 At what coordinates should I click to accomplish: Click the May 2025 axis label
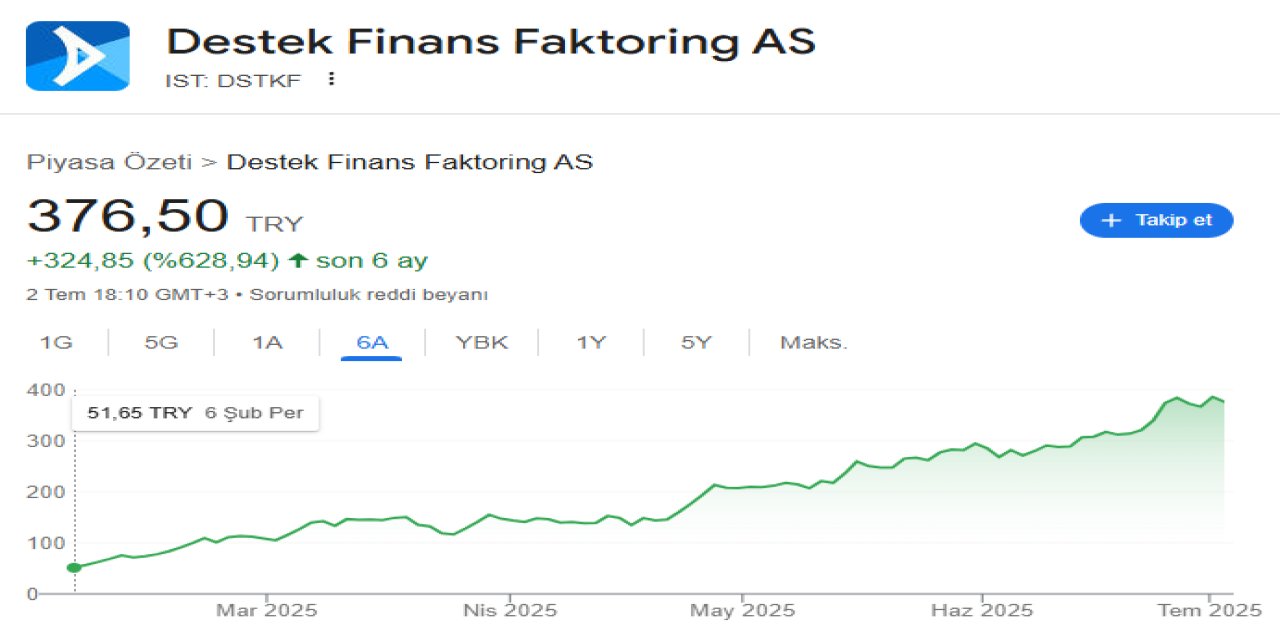(x=742, y=610)
